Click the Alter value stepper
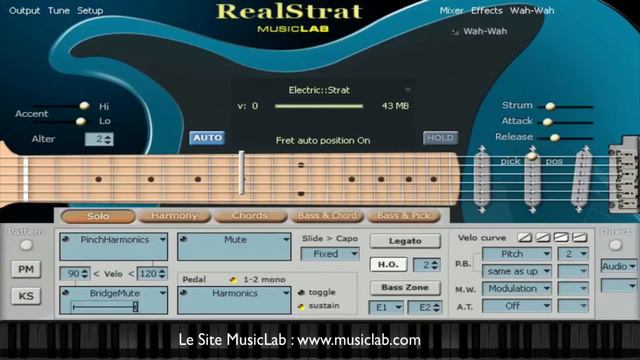The image size is (640, 360). [x=108, y=139]
